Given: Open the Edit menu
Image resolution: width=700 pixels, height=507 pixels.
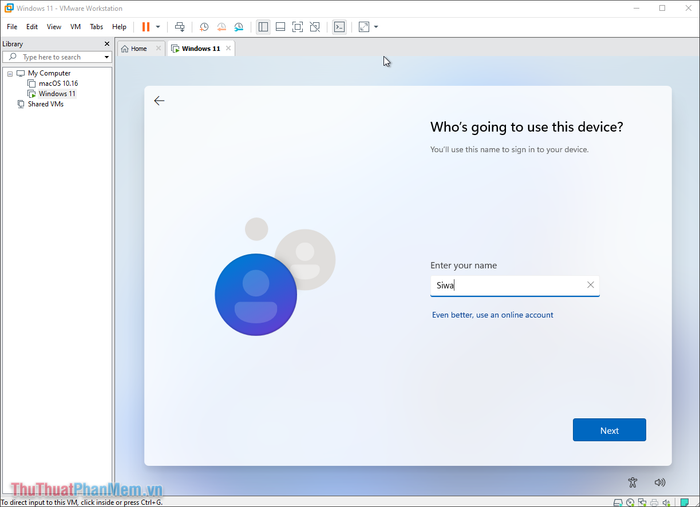Looking at the screenshot, I should tap(32, 27).
